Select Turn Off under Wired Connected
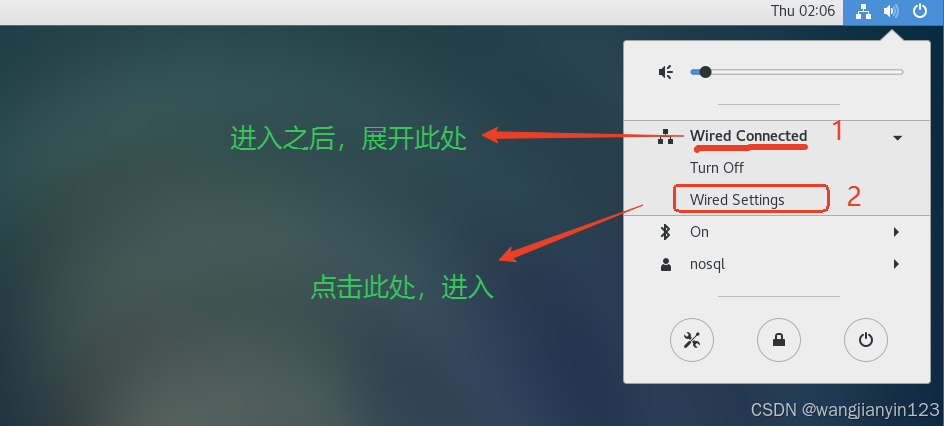The height and width of the screenshot is (426, 944). pyautogui.click(x=716, y=168)
